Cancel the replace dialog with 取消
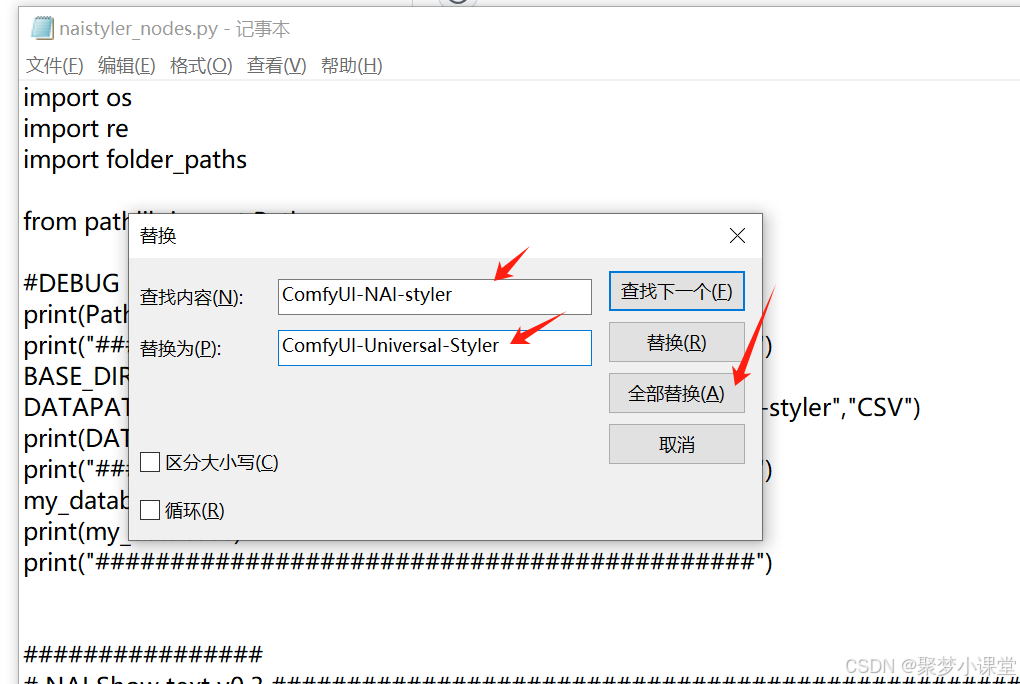Image resolution: width=1020 pixels, height=684 pixels. [x=677, y=444]
